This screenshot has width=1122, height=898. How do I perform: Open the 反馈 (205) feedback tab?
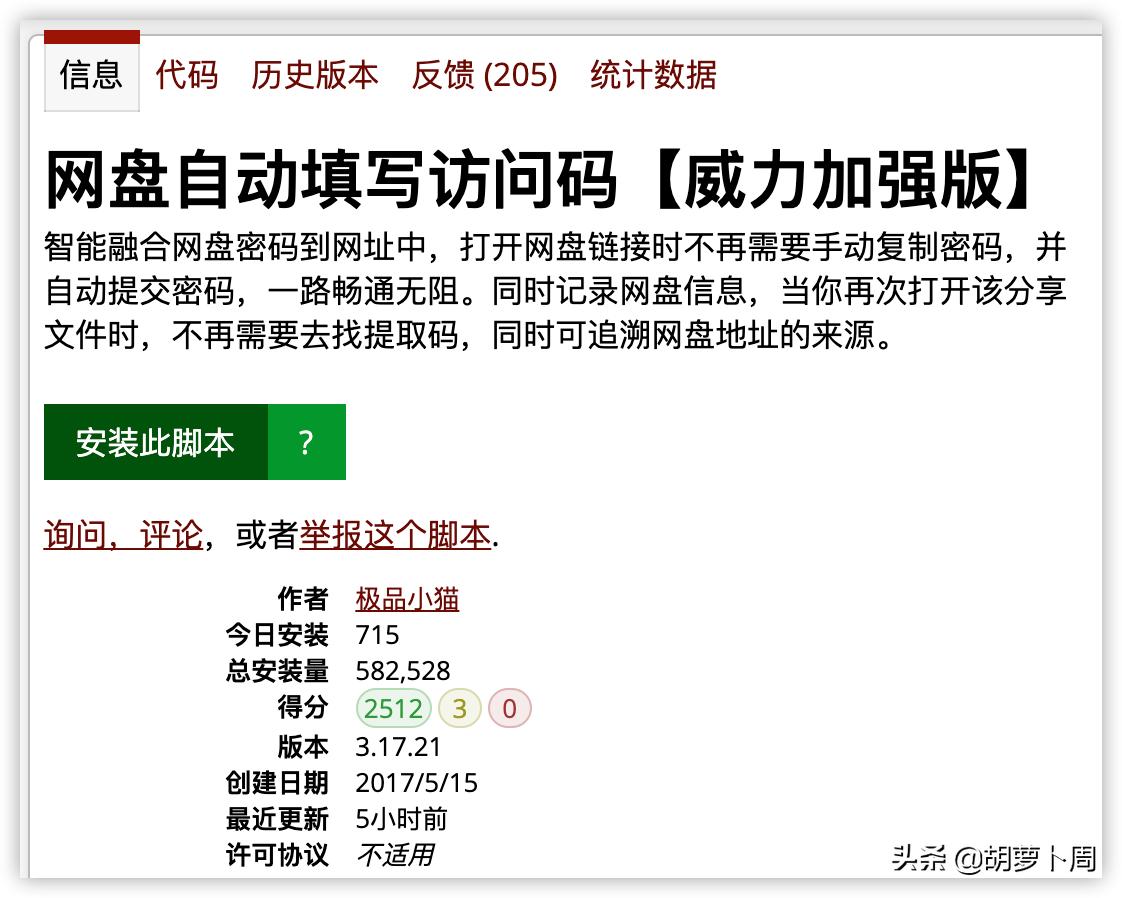coord(481,75)
